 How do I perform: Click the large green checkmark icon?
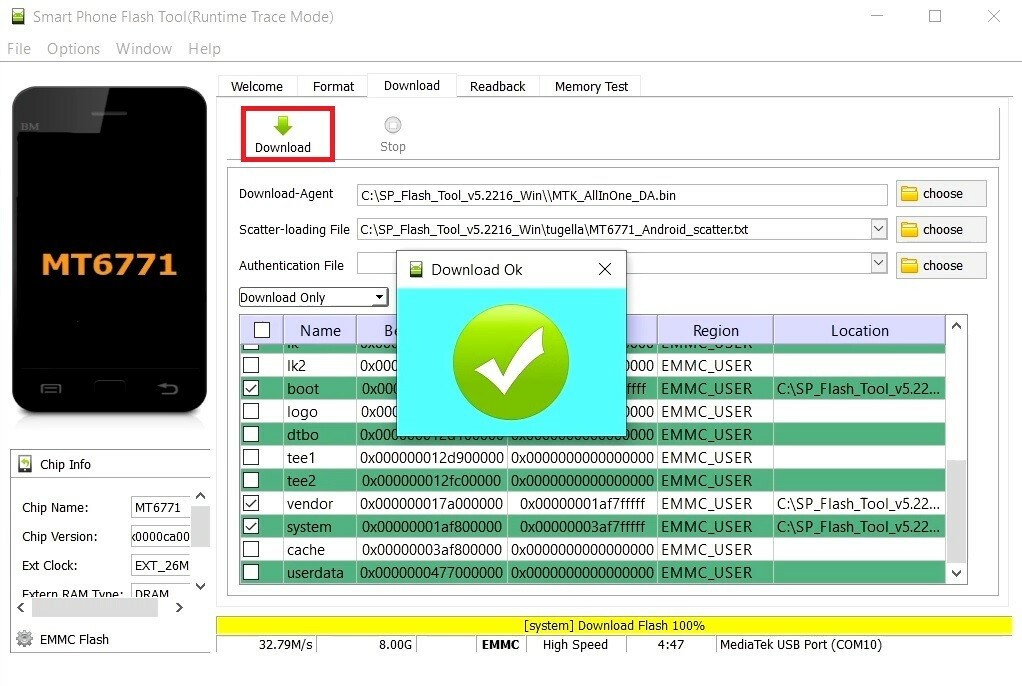click(510, 362)
